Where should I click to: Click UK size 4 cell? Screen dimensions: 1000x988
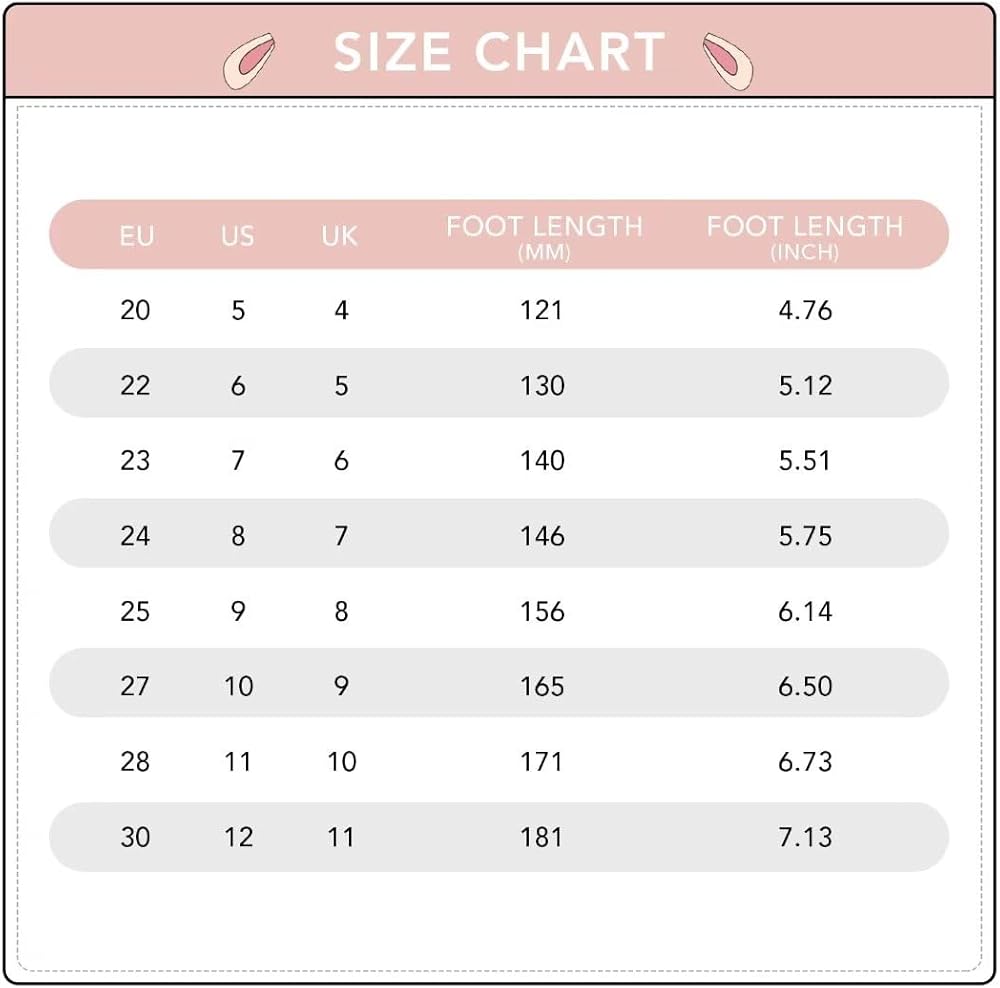[x=341, y=310]
